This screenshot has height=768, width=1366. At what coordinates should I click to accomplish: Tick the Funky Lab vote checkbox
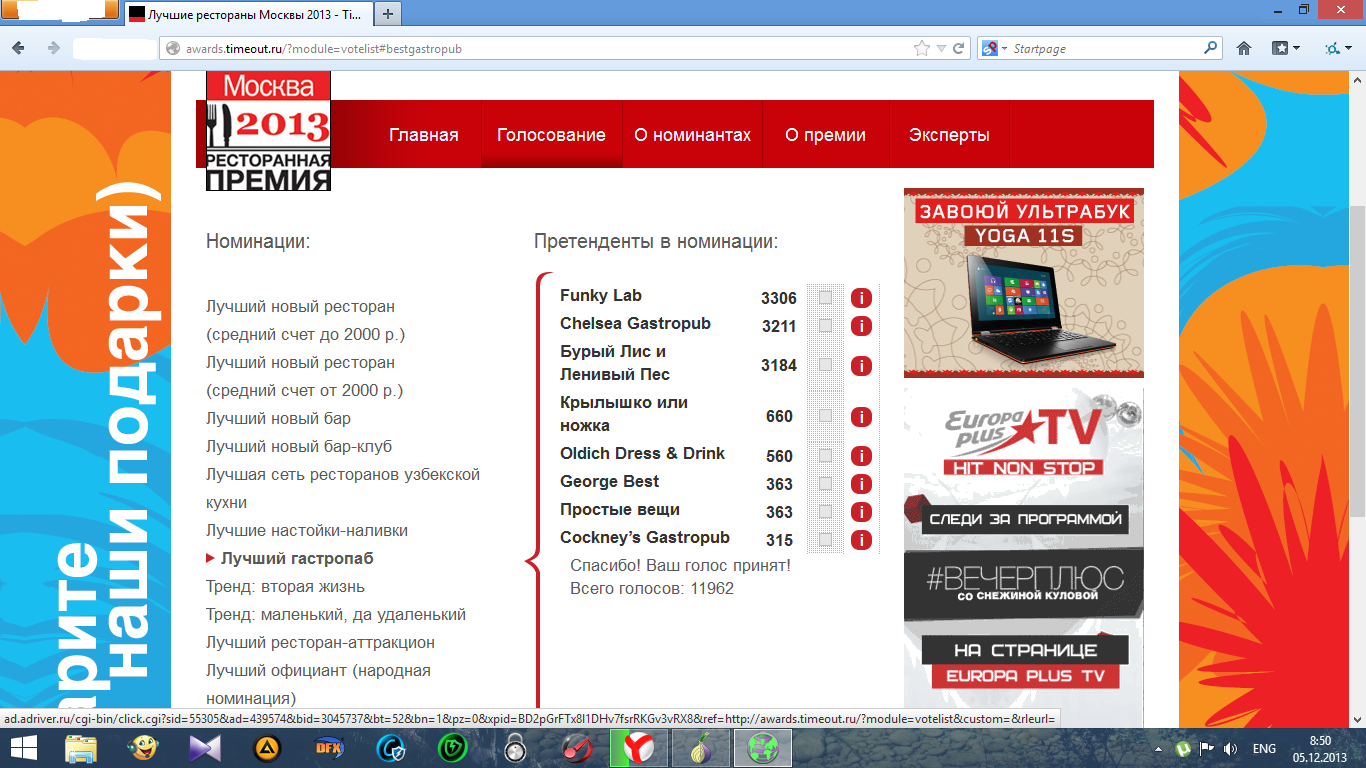click(x=825, y=297)
